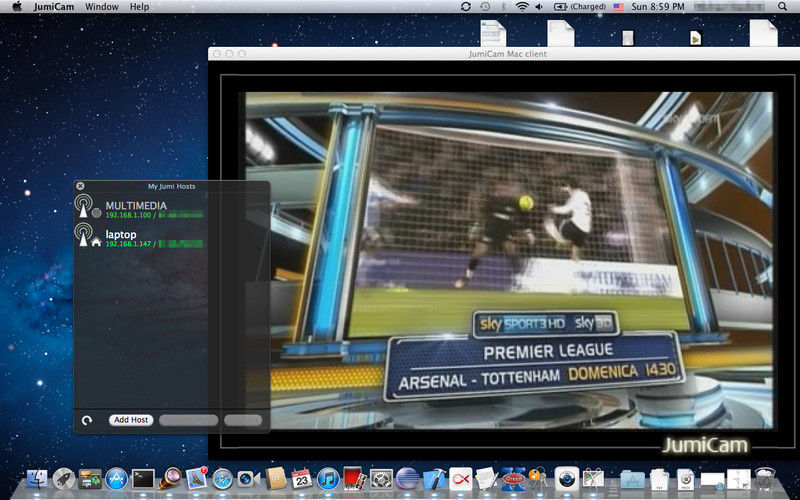Image resolution: width=800 pixels, height=500 pixels.
Task: Open Xcode hammer icon in Dock
Action: point(434,479)
